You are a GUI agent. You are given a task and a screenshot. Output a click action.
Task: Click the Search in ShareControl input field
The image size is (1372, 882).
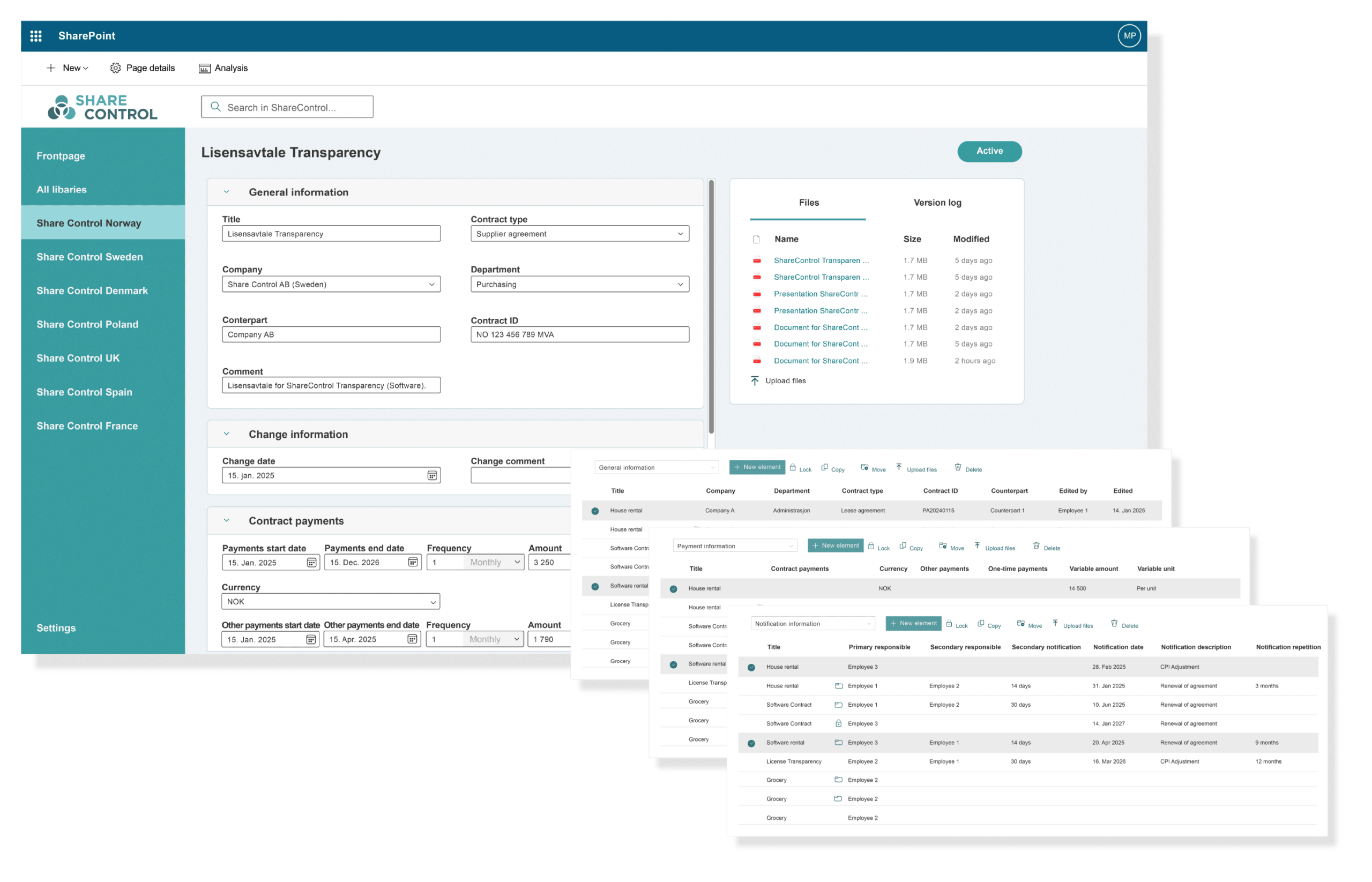(286, 107)
